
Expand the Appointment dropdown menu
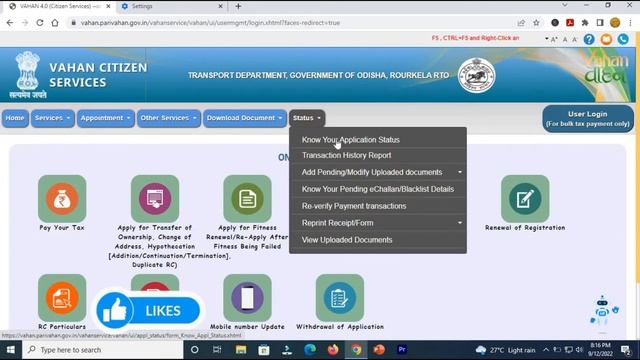click(x=106, y=118)
